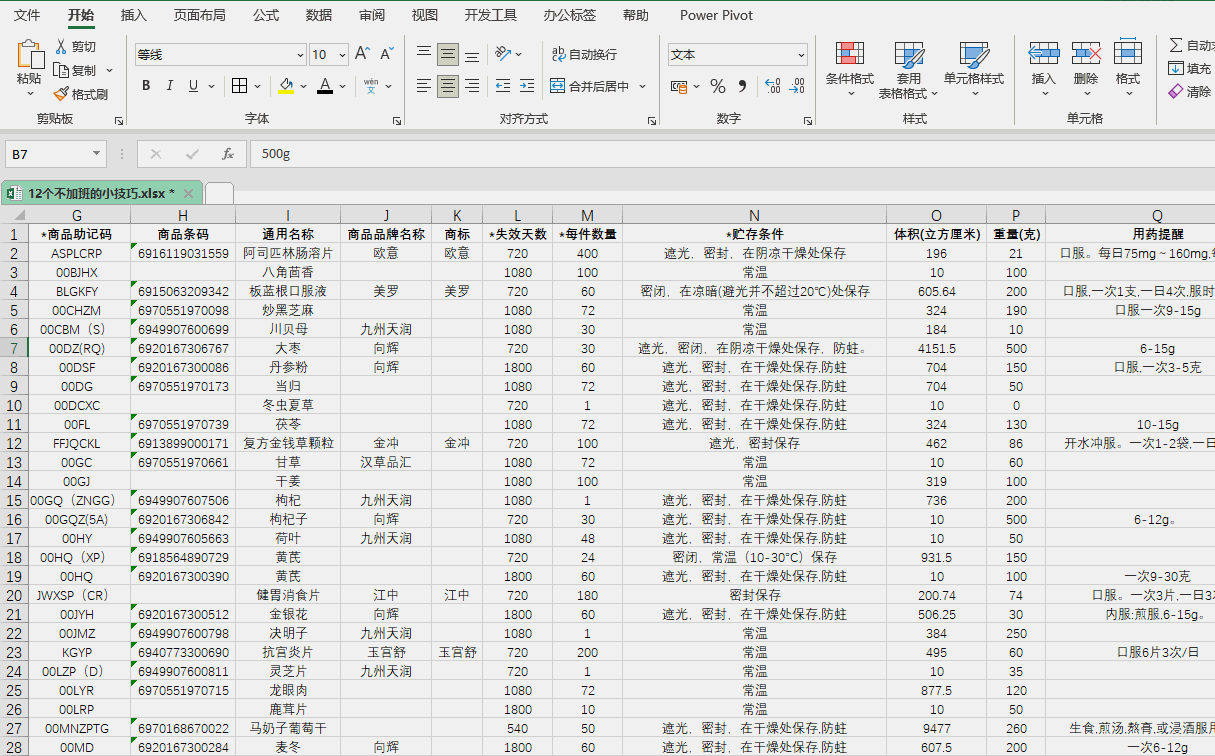1215x756 pixels.
Task: Open the Name Box dropdown arrow
Action: point(97,154)
